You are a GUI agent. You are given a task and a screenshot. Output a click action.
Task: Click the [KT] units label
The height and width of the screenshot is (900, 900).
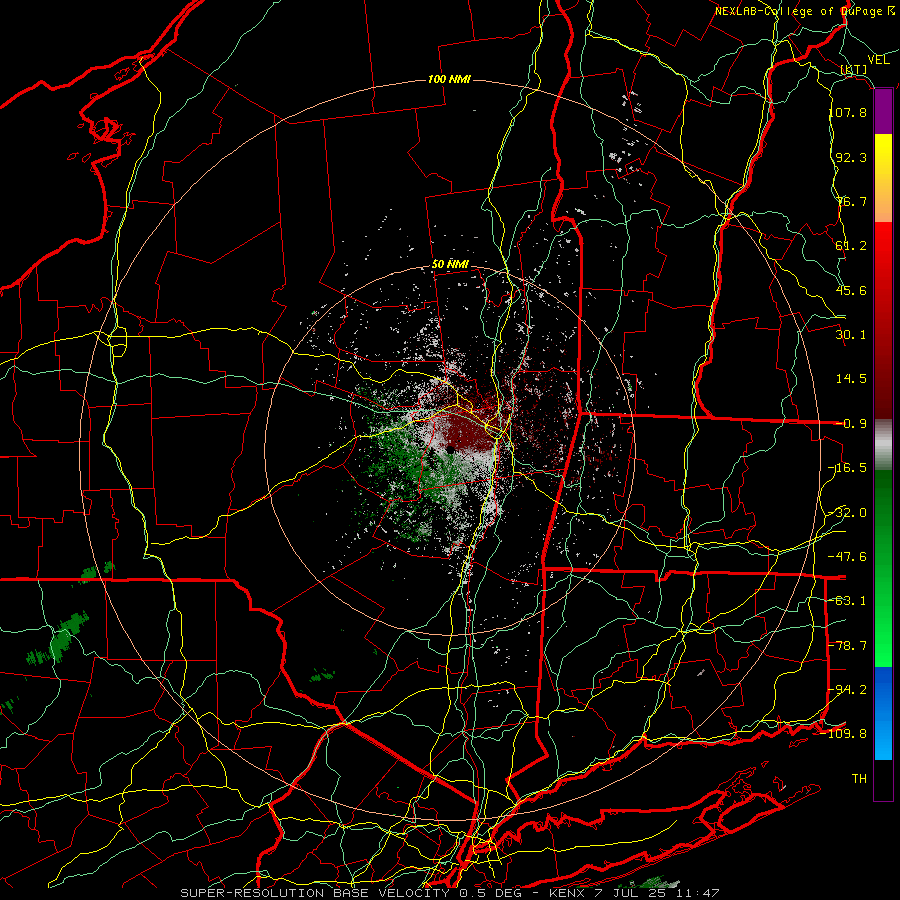tap(854, 70)
